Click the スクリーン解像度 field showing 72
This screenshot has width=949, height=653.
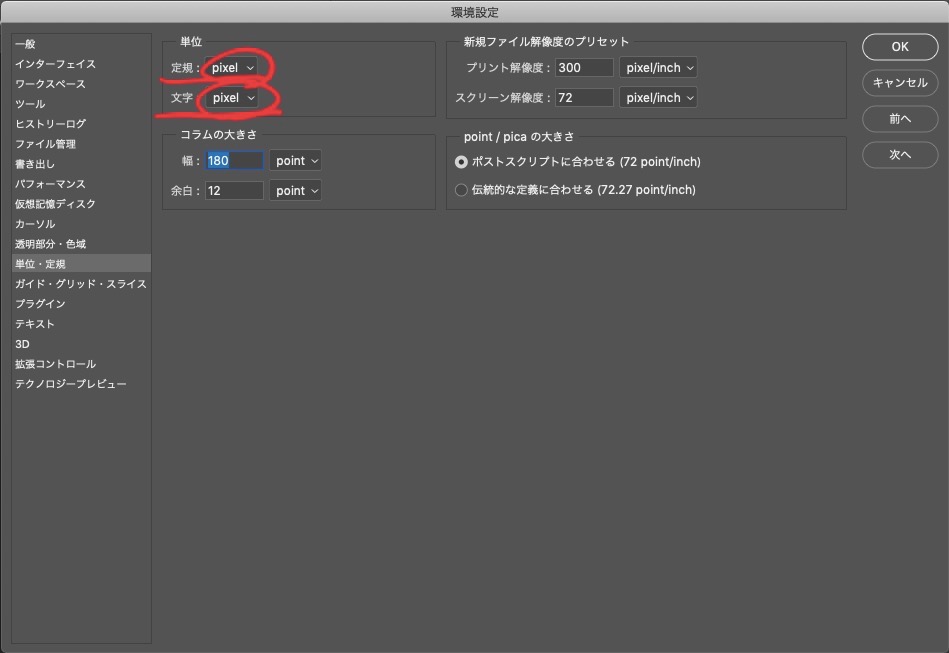click(x=583, y=97)
